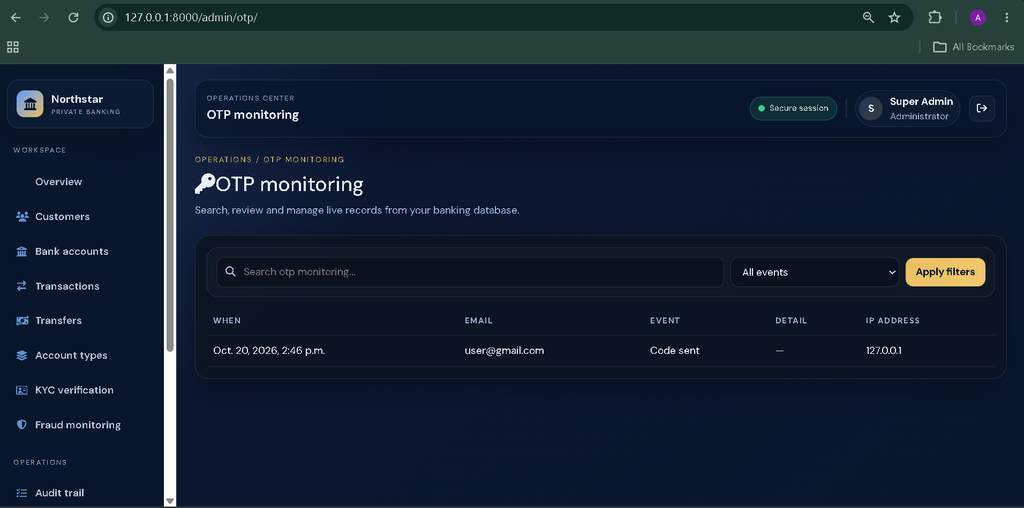Click the Oct. 20, 2026, 2:46 p.m. cell
Viewport: 1024px width, 508px height.
269,351
